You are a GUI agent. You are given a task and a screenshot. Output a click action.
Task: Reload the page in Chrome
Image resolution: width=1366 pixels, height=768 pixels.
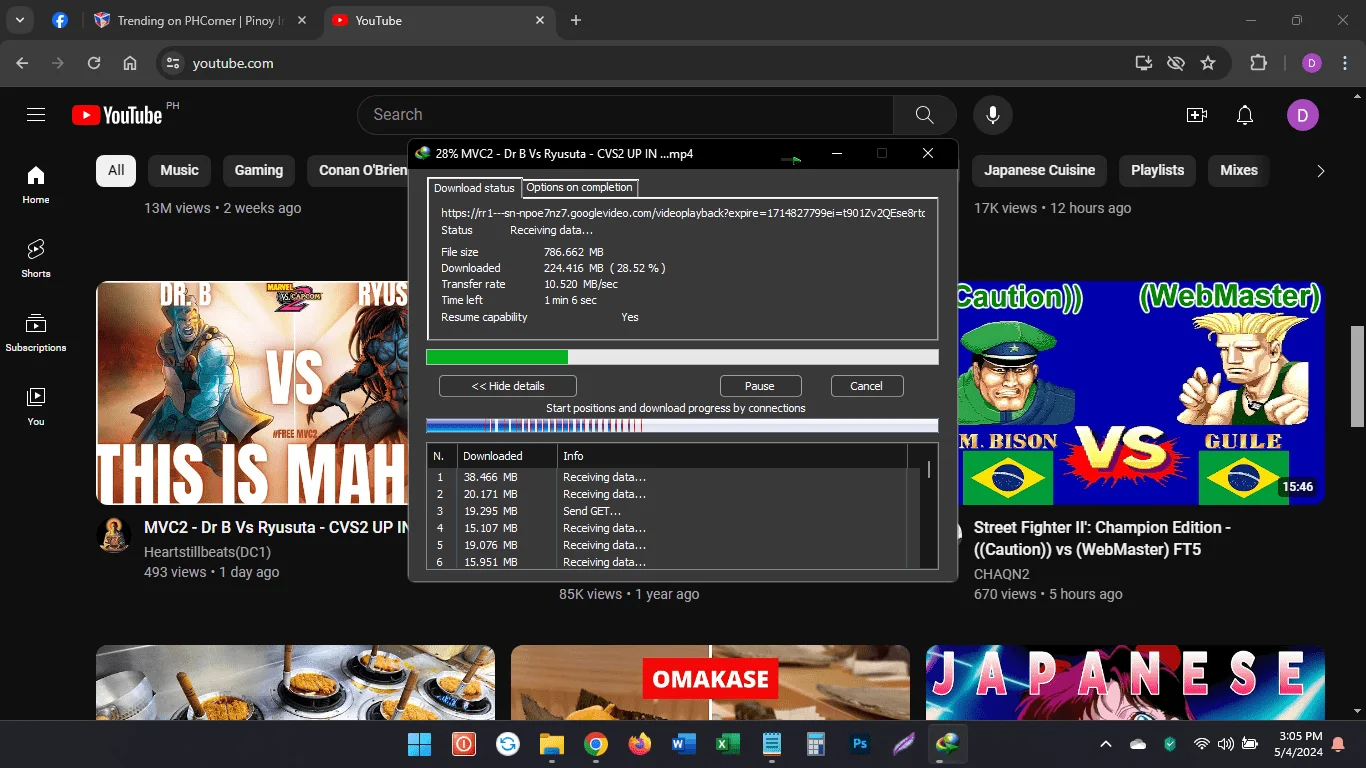coord(94,63)
